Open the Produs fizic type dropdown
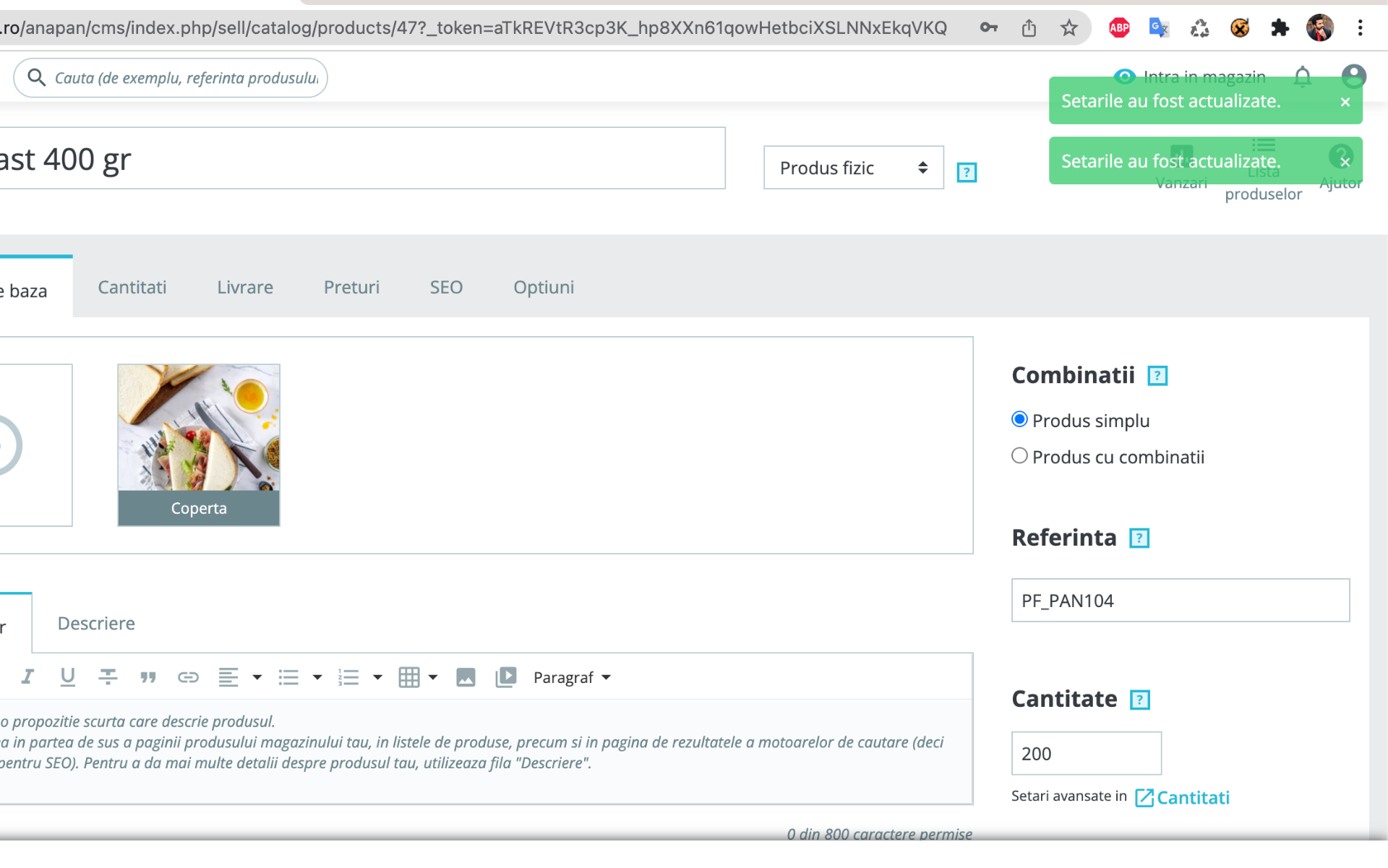The width and height of the screenshot is (1388, 868). pos(853,168)
